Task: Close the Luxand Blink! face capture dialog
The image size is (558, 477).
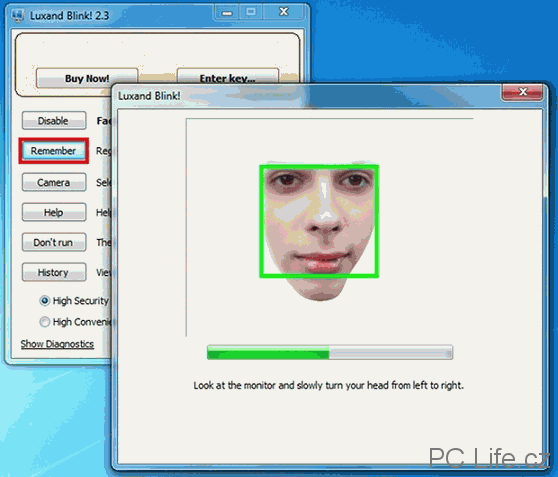Action: pos(522,92)
